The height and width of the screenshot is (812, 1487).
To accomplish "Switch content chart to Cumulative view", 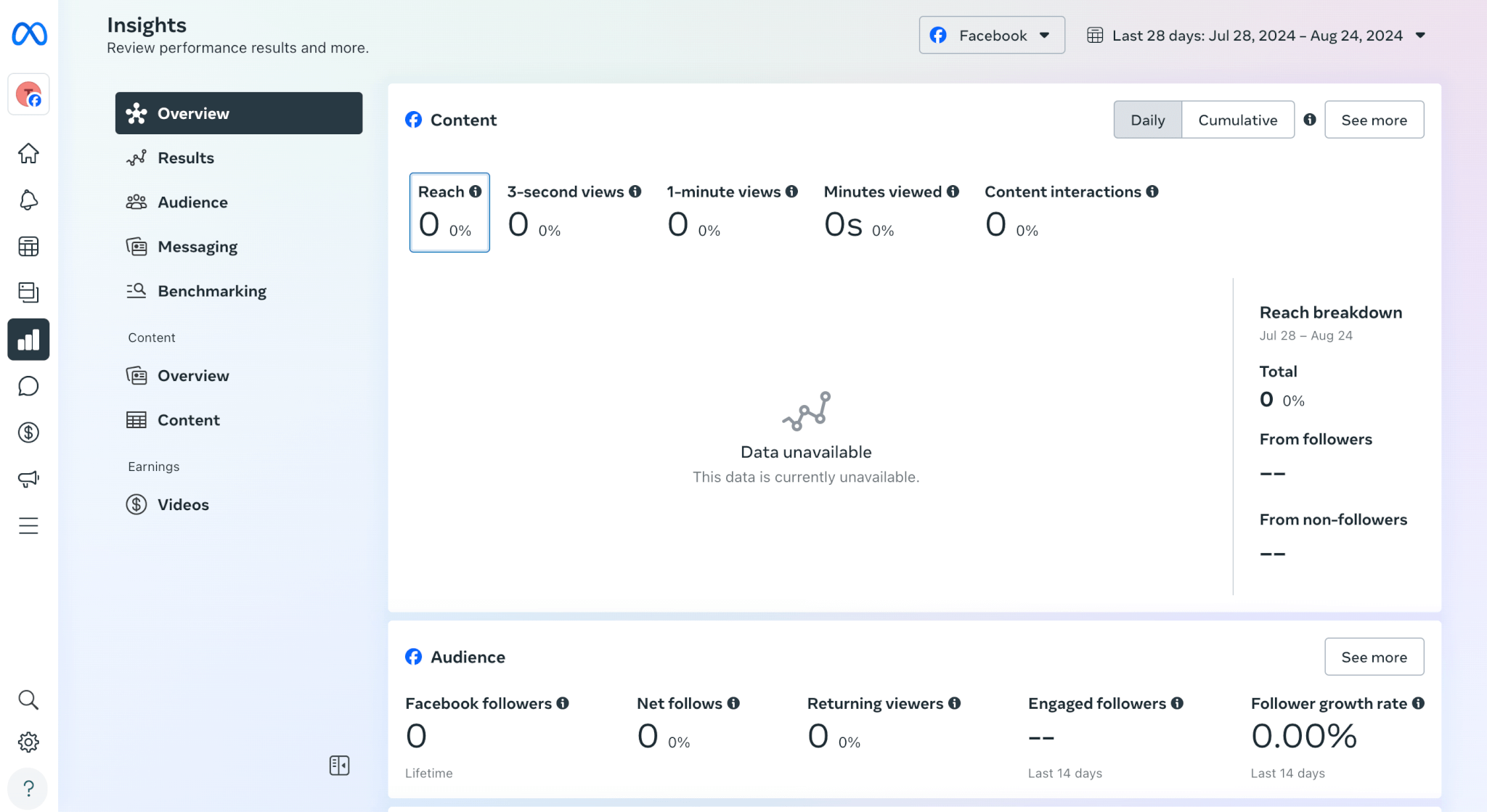I will [1237, 120].
